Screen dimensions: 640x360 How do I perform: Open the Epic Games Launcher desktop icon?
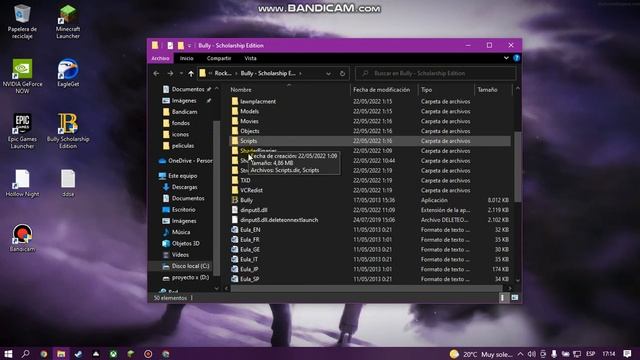click(x=22, y=131)
